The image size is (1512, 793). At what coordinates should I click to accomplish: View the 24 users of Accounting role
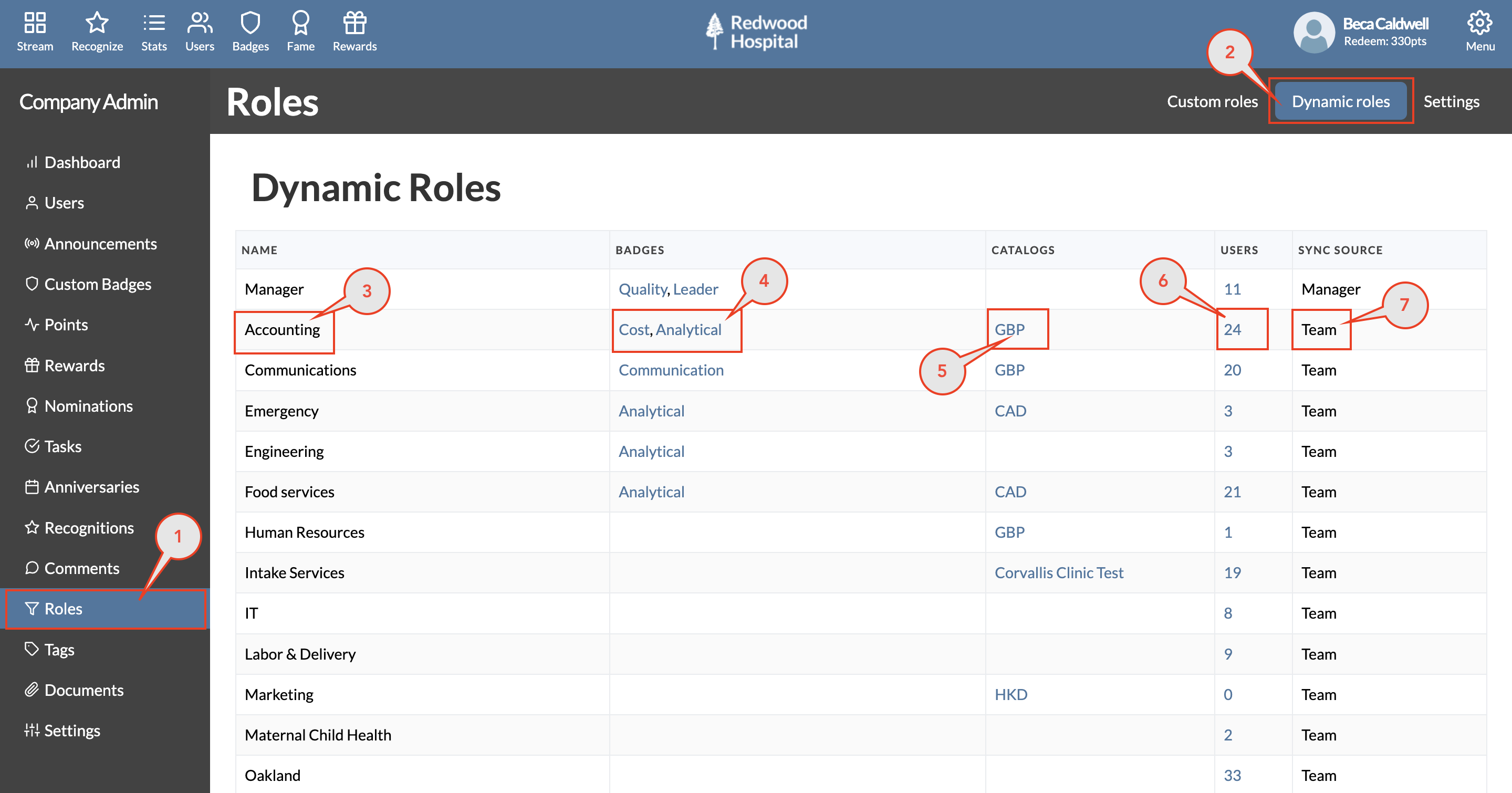[x=1232, y=329]
